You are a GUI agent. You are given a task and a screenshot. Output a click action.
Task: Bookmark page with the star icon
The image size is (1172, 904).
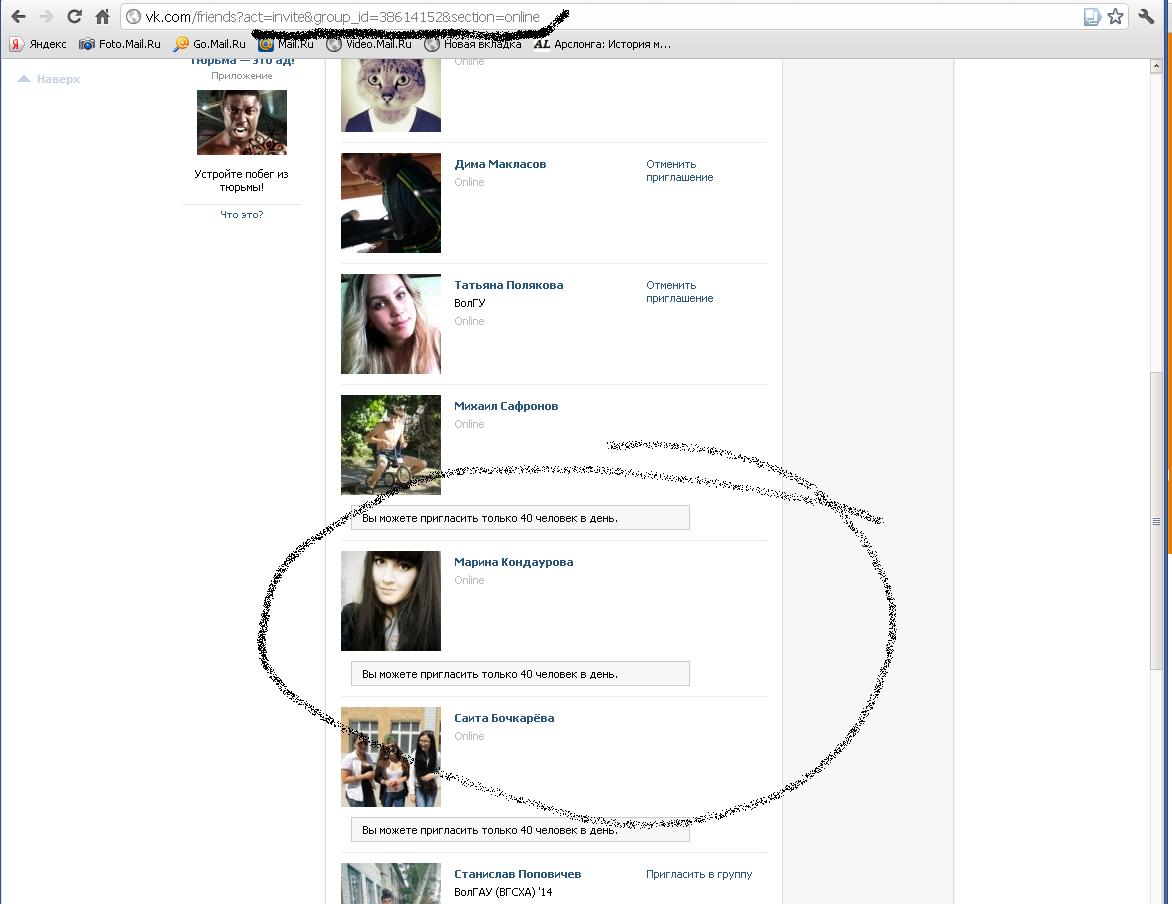pos(1115,16)
